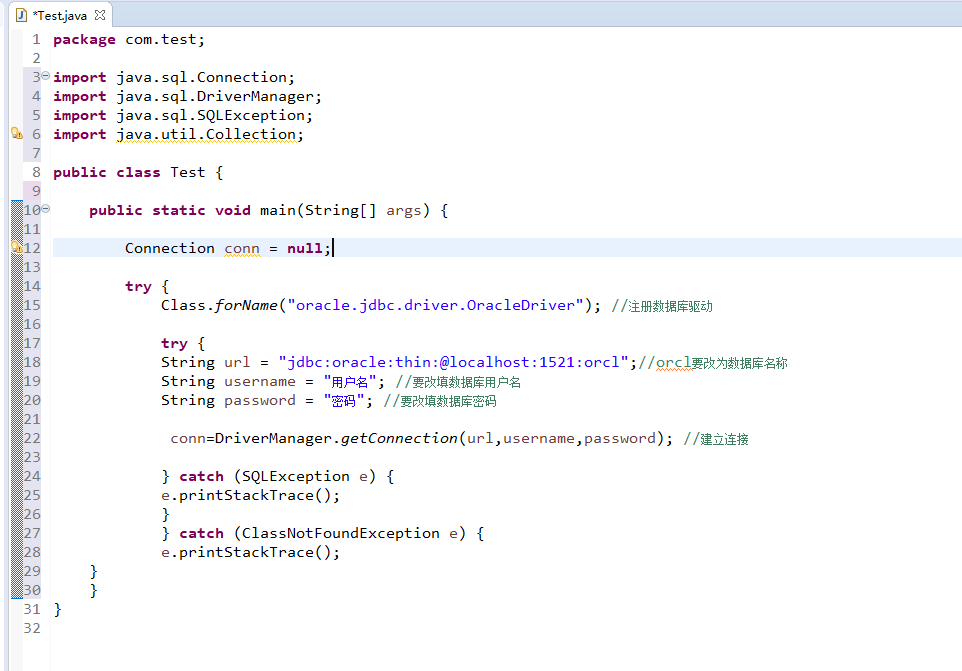Click the warning quick-fix icon on line 12
Image resolution: width=962 pixels, height=671 pixels.
tap(17, 247)
